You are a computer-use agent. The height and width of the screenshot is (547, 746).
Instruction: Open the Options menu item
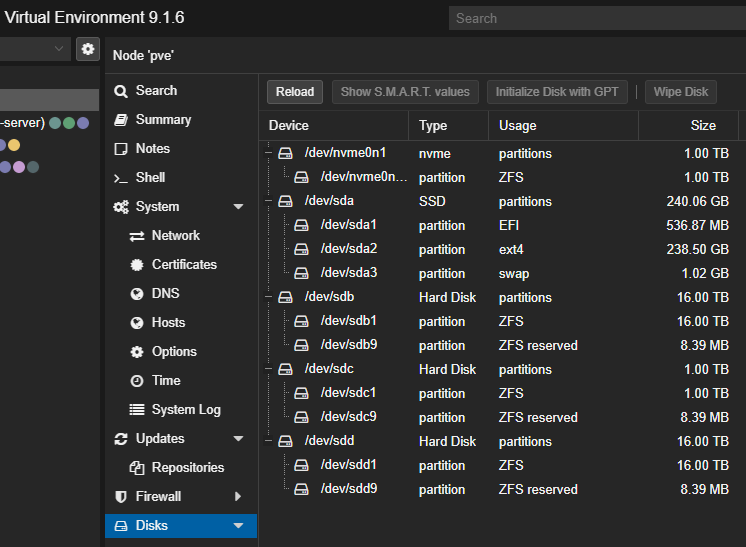click(181, 352)
